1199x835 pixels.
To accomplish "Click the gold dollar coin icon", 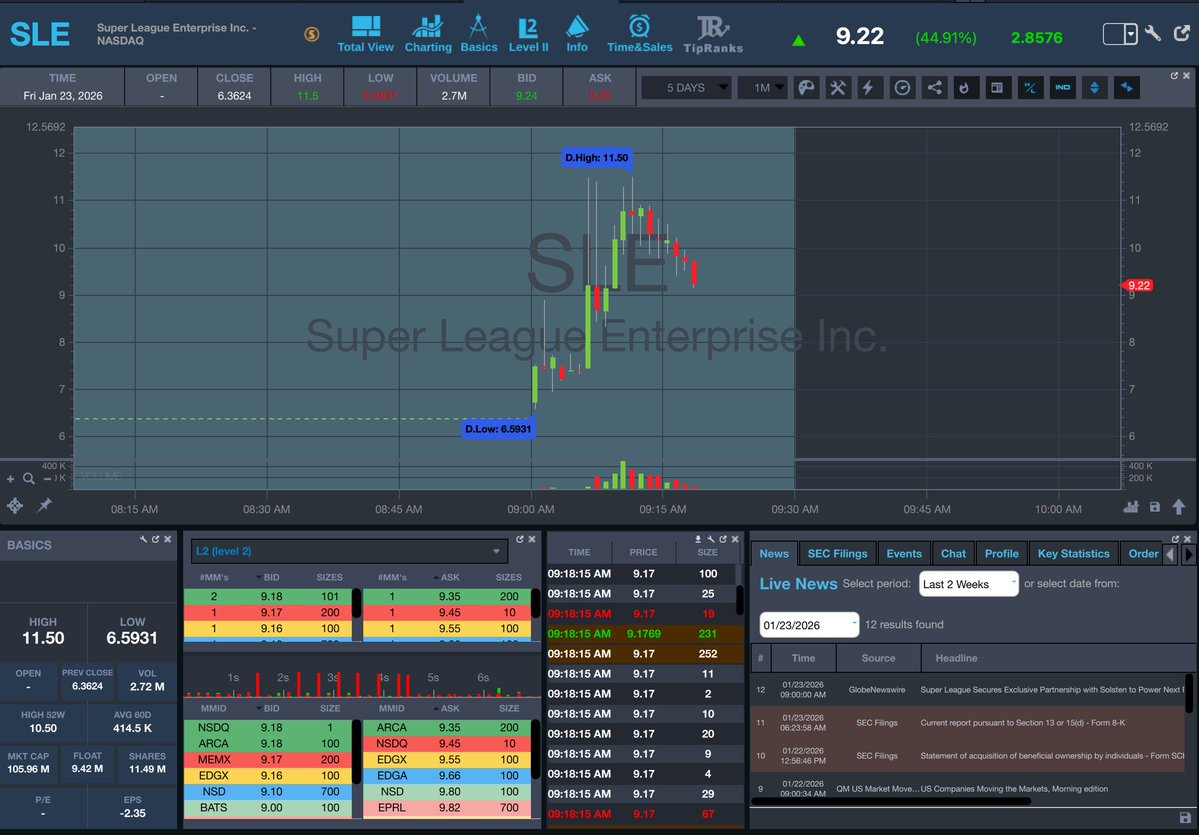I will click(x=311, y=34).
